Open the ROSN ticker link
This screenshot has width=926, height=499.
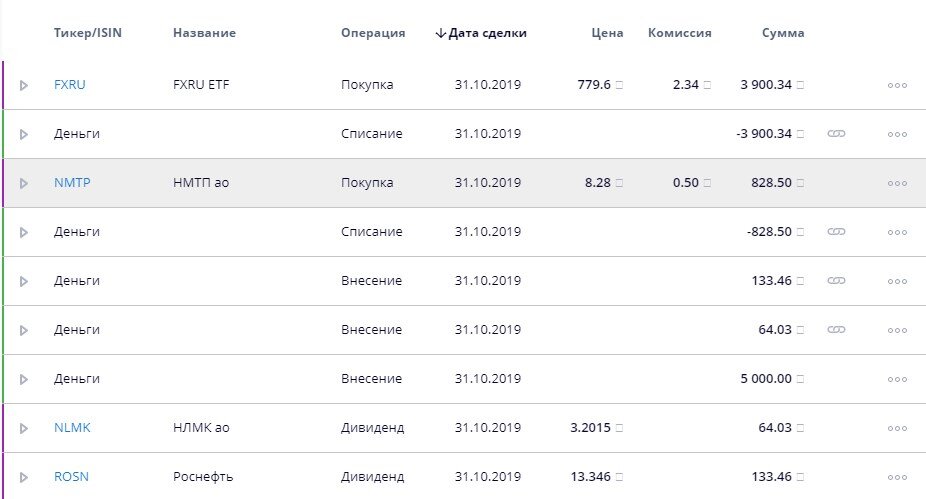coord(71,477)
